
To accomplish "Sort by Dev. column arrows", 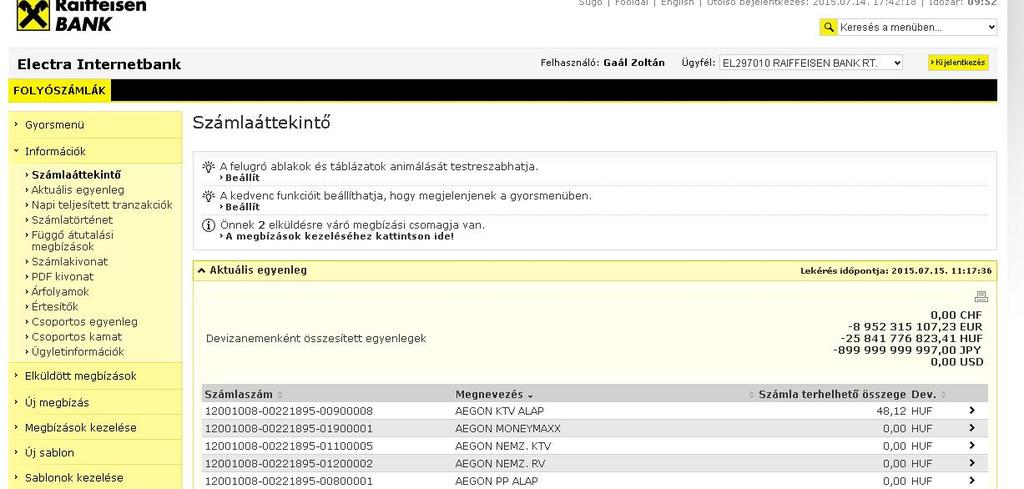I will point(944,395).
